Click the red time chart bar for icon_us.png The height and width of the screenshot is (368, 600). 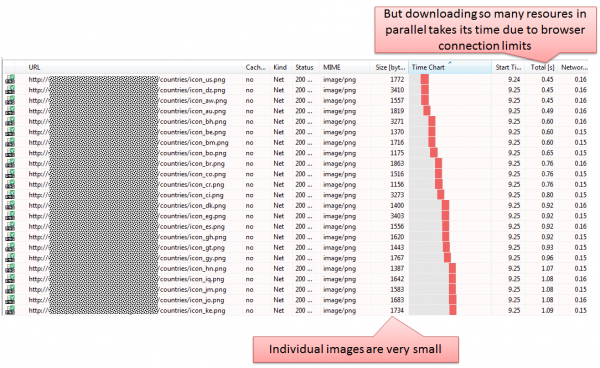pyautogui.click(x=424, y=80)
